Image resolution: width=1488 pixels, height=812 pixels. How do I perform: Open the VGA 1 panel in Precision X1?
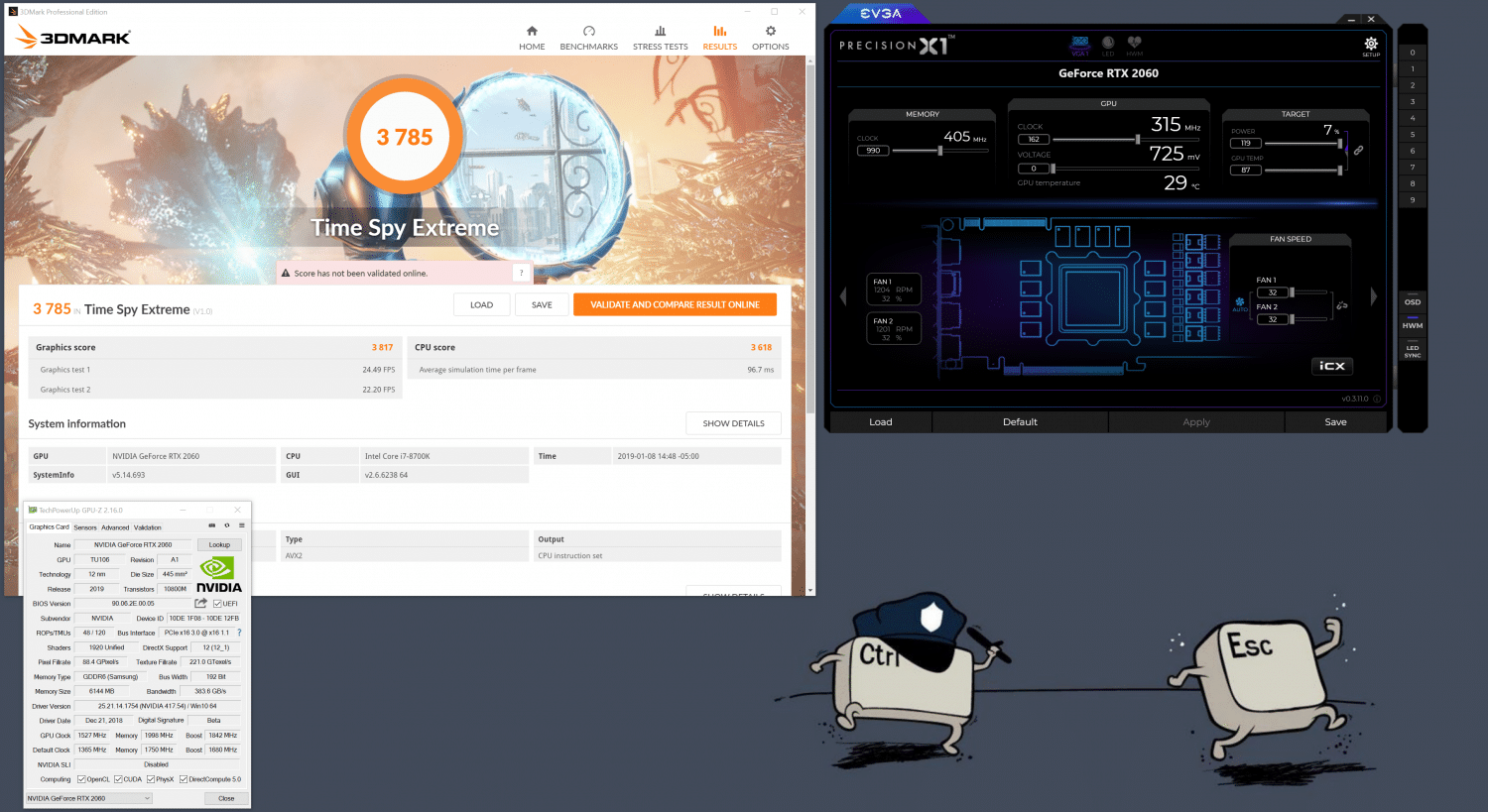(1080, 46)
